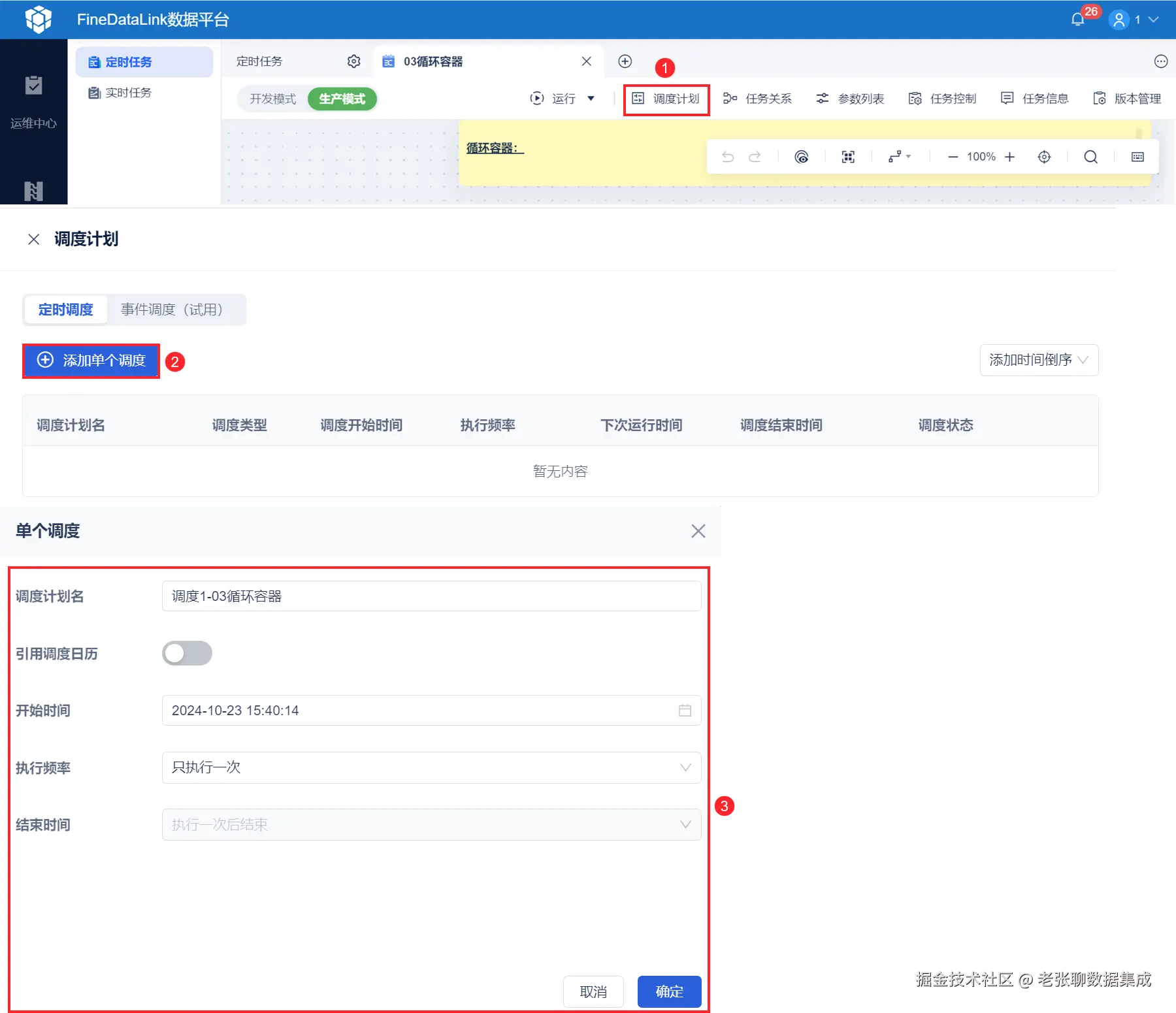
Task: Open 任务信息 from the toolbar
Action: [x=1034, y=99]
